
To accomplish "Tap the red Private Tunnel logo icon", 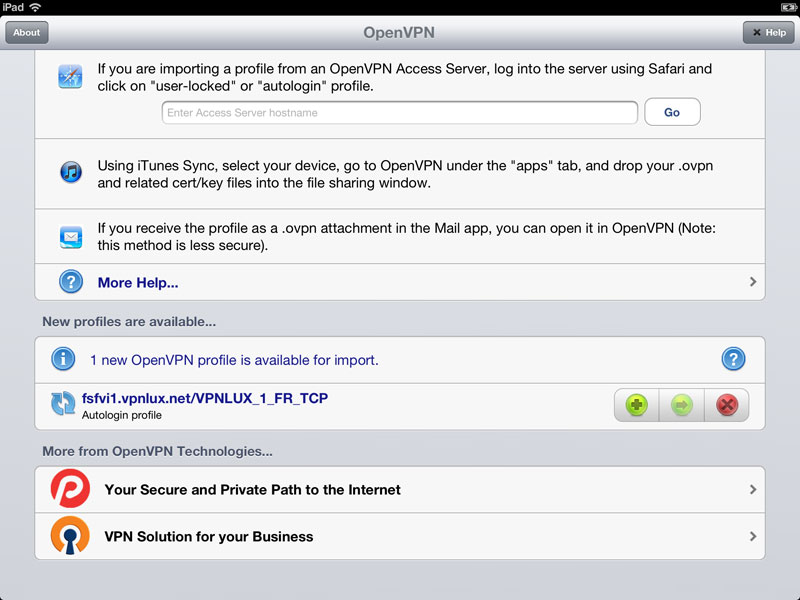I will [x=70, y=489].
